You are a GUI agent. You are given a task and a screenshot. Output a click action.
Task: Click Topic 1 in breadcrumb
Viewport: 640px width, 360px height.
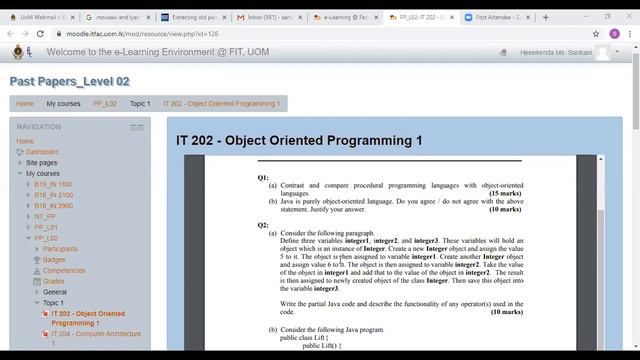tap(140, 104)
